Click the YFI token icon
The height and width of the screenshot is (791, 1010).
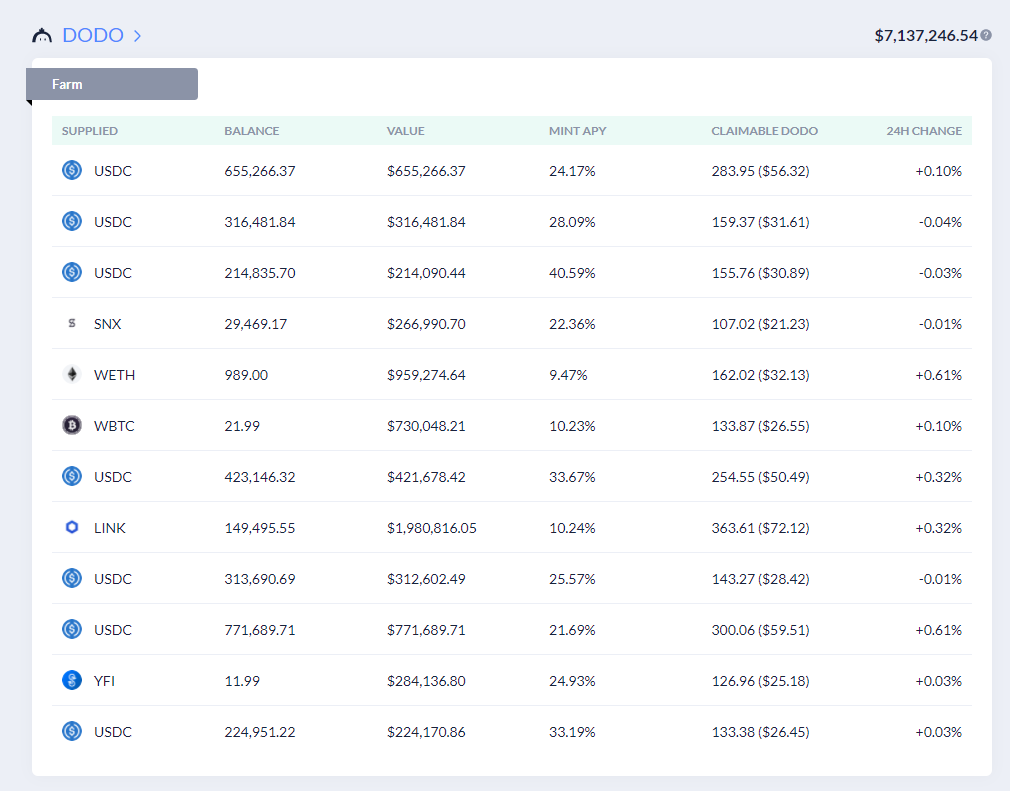(x=72, y=680)
